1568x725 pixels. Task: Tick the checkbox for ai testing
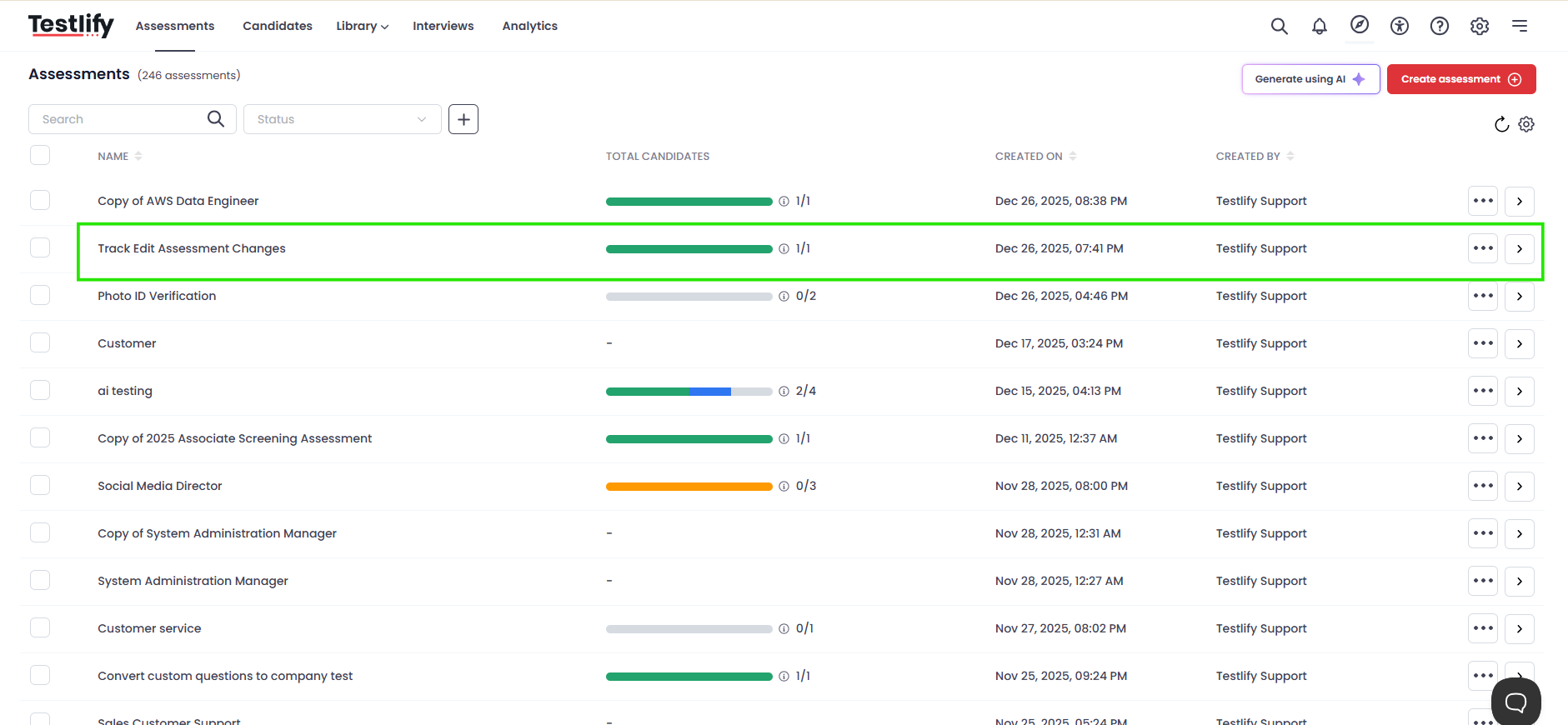coord(40,391)
